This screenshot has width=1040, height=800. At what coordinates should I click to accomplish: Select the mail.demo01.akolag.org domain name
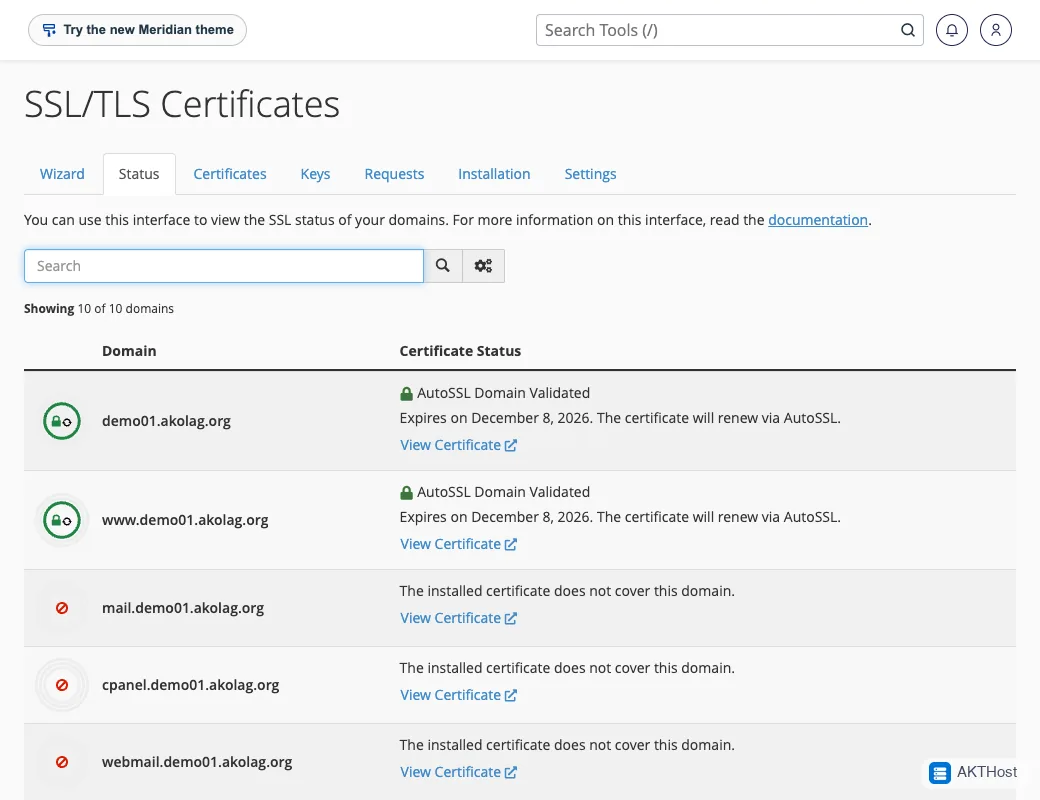(x=183, y=608)
